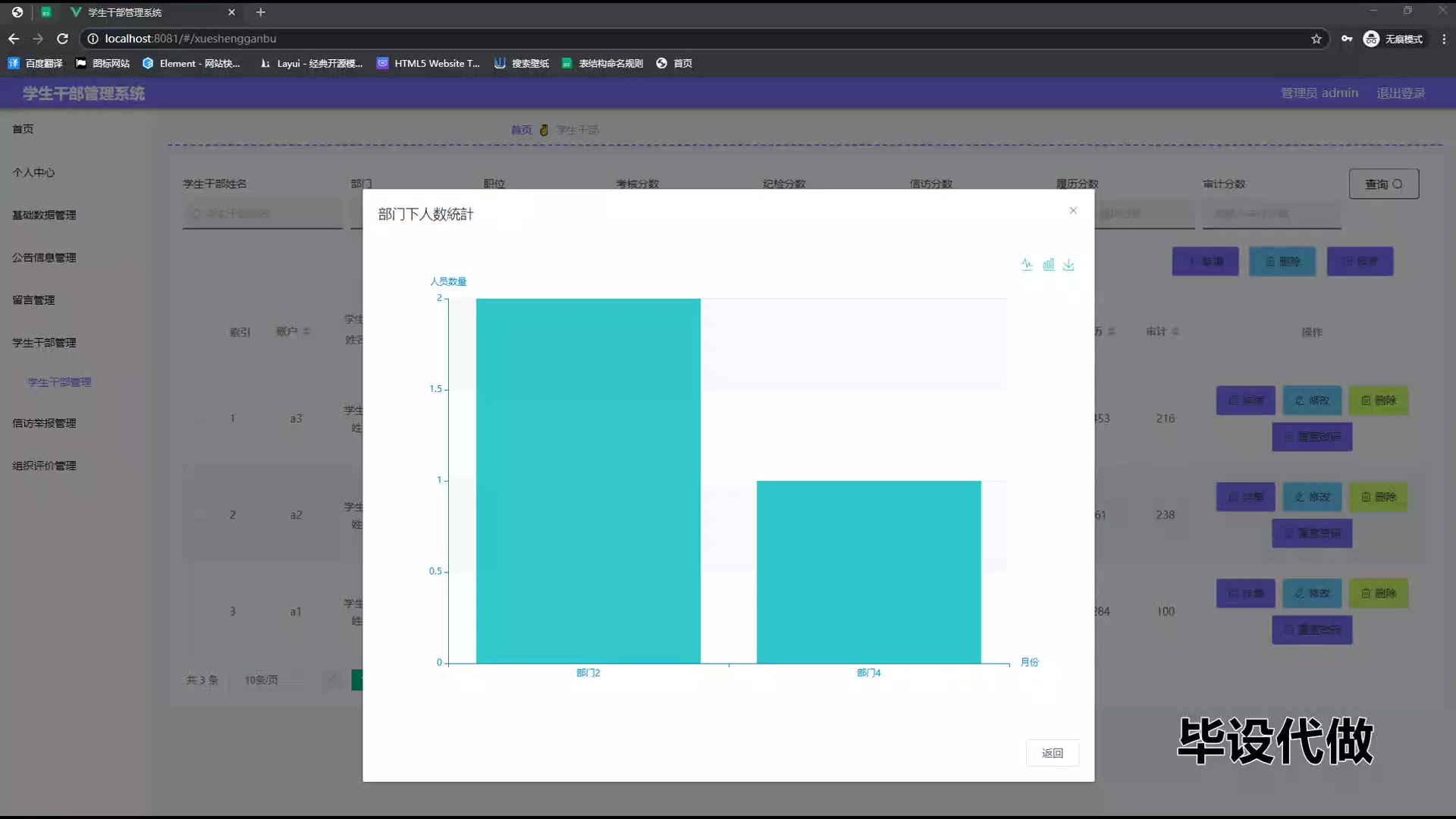Open the 搜索壁纸 bookmark

click(x=522, y=64)
